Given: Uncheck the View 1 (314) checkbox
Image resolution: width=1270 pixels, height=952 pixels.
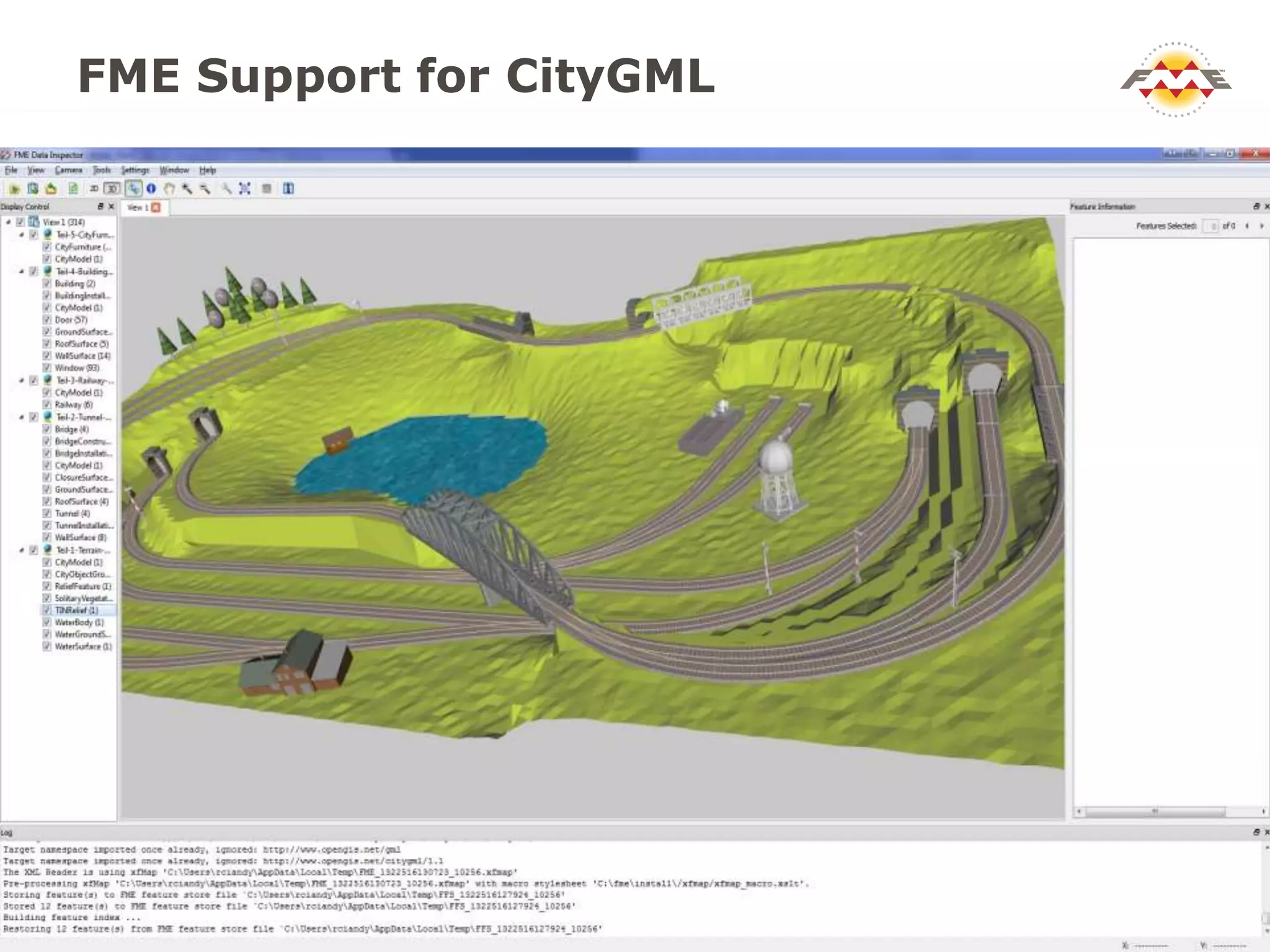Looking at the screenshot, I should point(20,222).
